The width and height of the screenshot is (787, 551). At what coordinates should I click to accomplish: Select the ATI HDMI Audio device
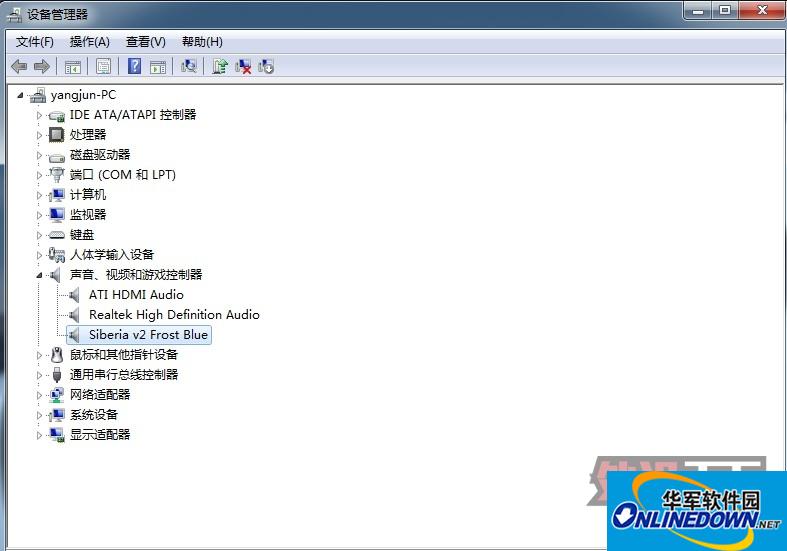pos(136,295)
